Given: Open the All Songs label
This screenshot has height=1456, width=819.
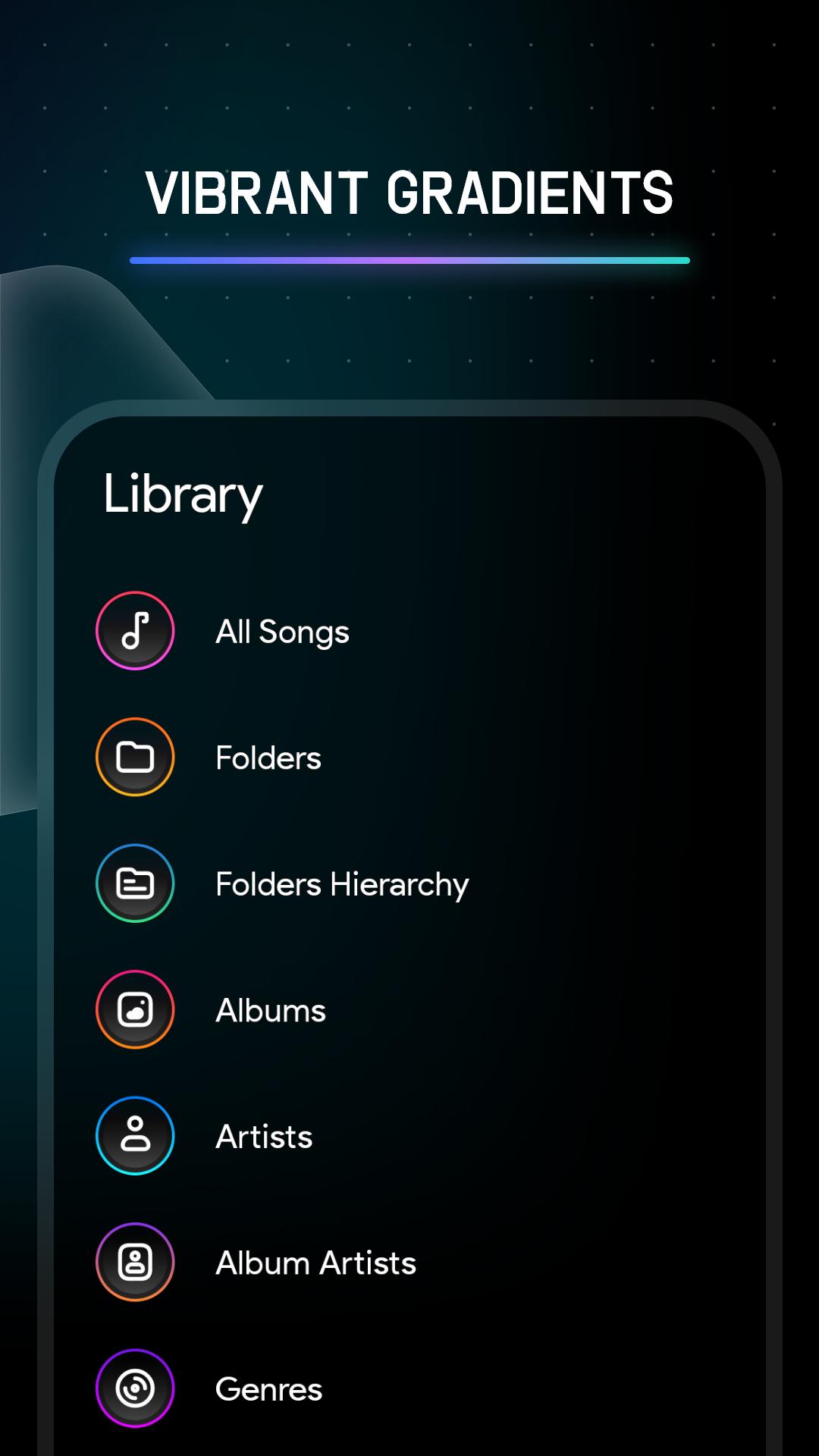Looking at the screenshot, I should 282,632.
